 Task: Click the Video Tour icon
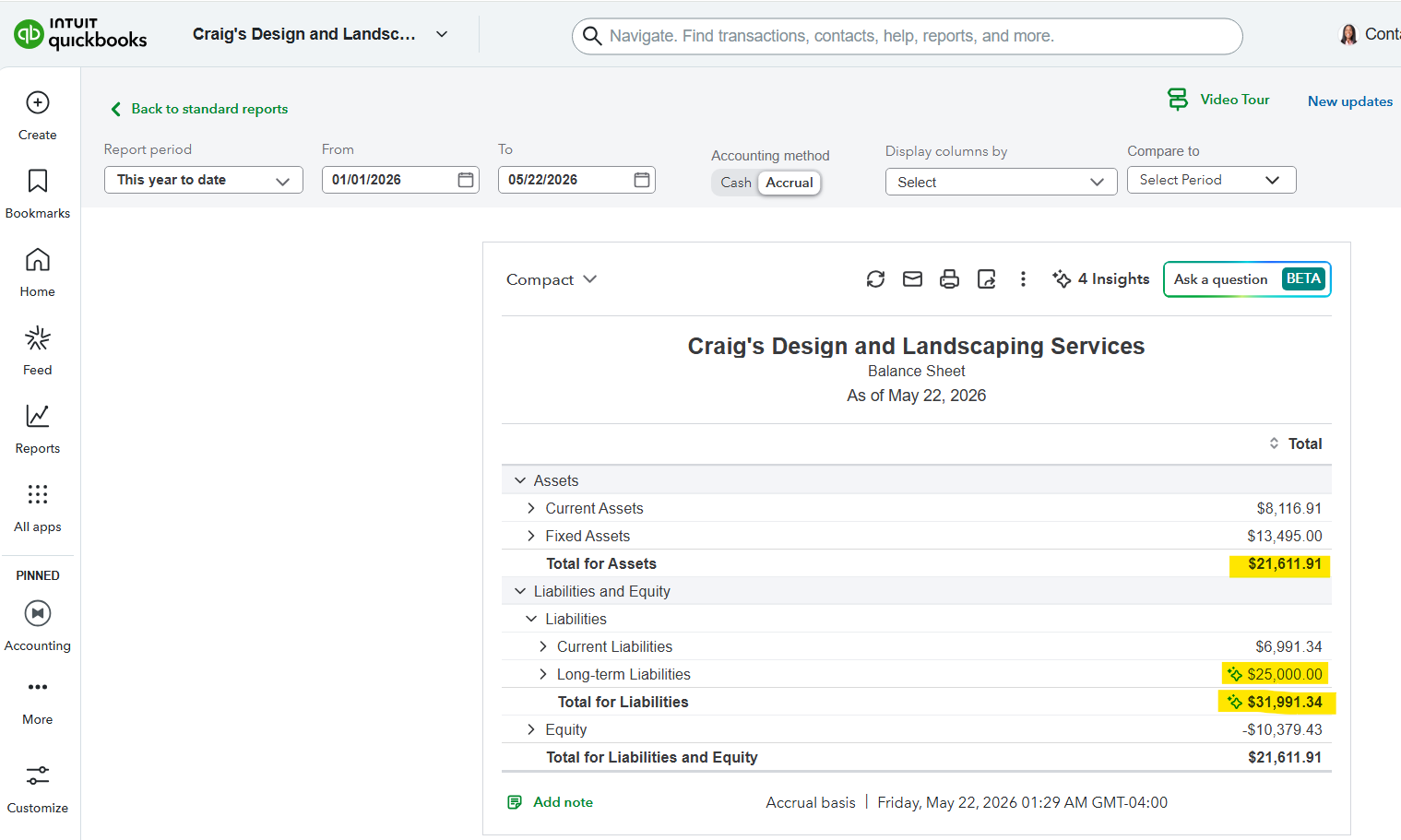click(1178, 100)
